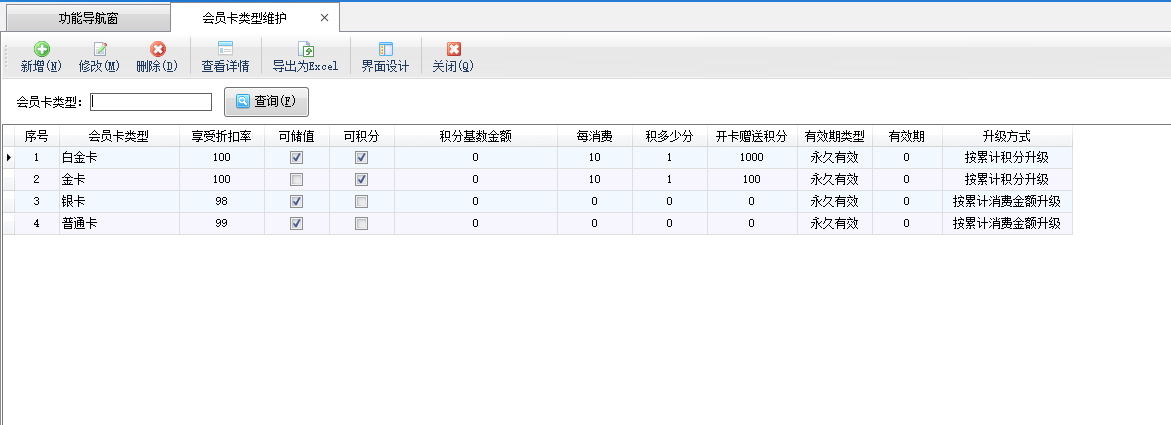Enable 可积分 checkbox for 银卡 row
This screenshot has height=425, width=1171.
click(x=362, y=202)
